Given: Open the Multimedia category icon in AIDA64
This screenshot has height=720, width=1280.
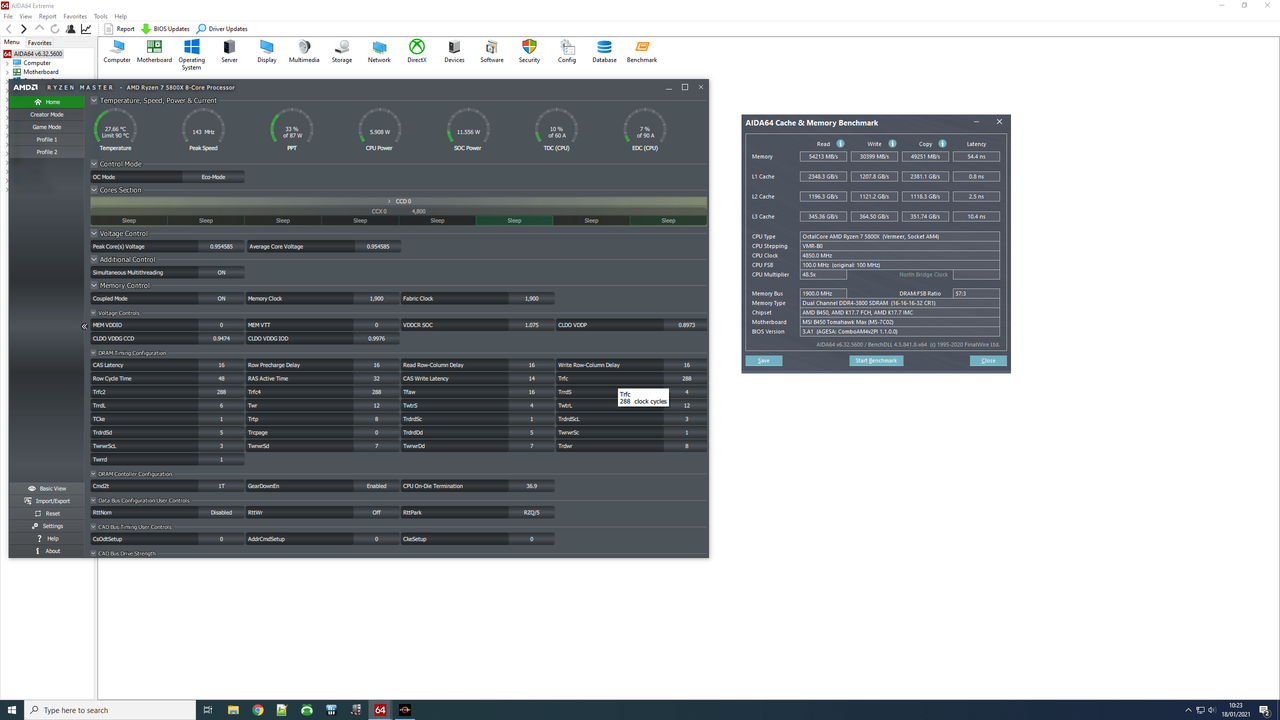Looking at the screenshot, I should click(x=304, y=52).
